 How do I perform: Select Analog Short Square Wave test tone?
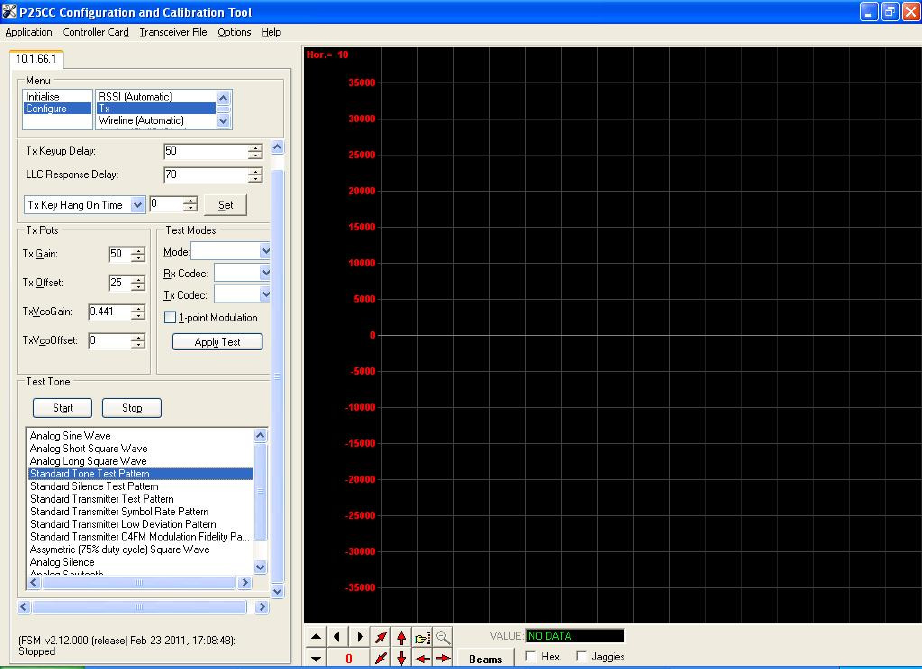pos(141,449)
